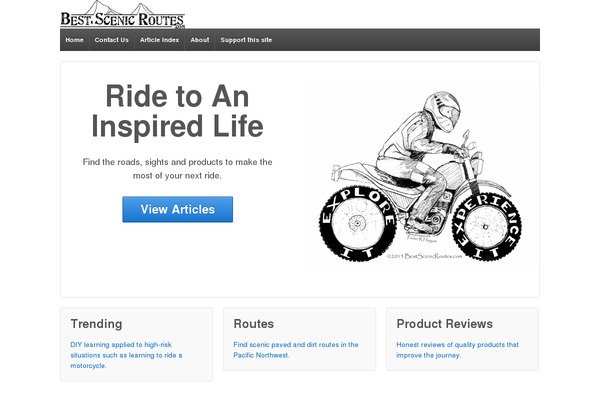Viewport: 600px width, 400px height.
Task: Click the copyright BestScenicRoutes.com text in the drawing
Action: [x=424, y=256]
